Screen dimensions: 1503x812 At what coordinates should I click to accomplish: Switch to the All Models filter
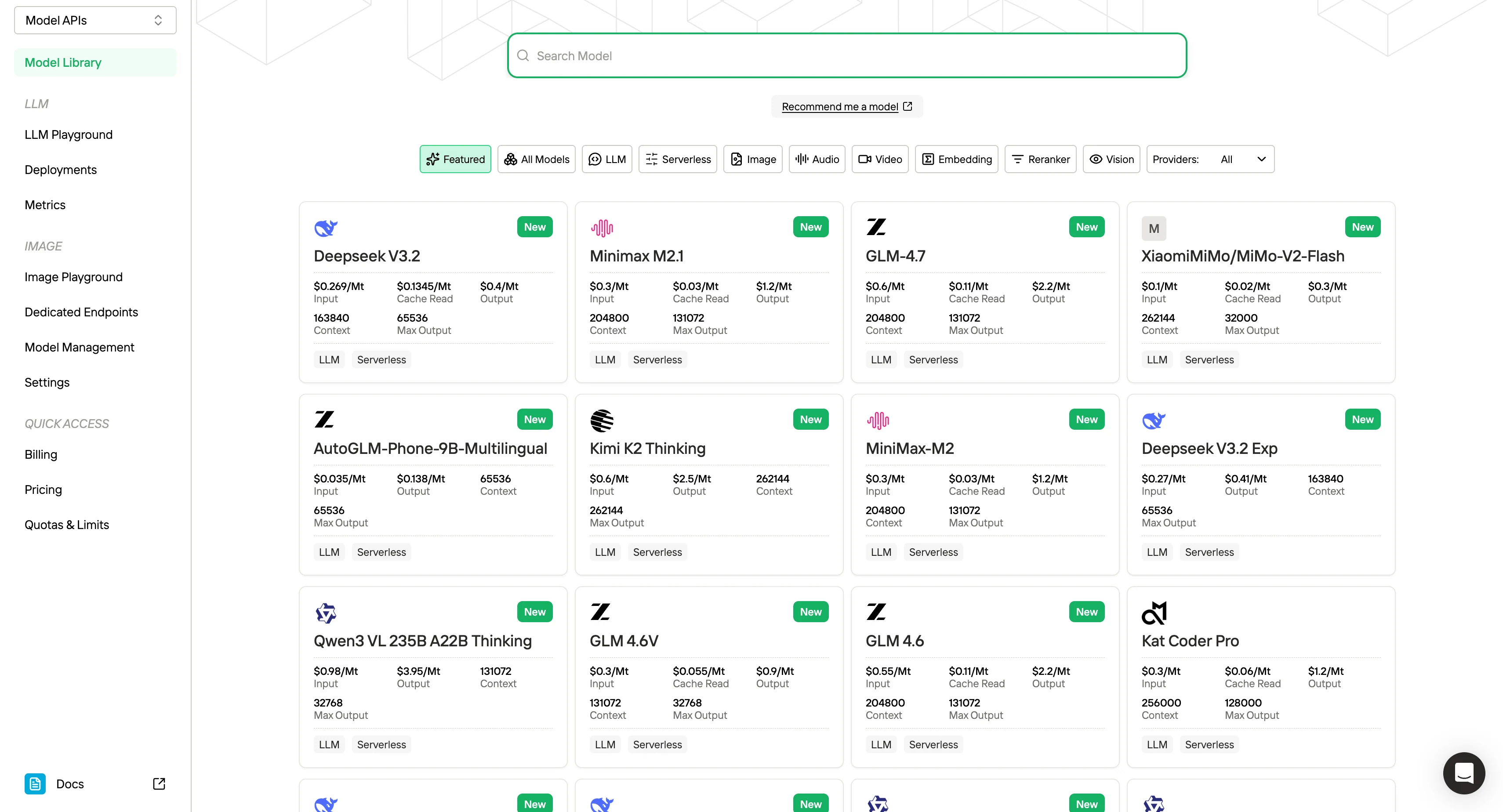pos(536,159)
